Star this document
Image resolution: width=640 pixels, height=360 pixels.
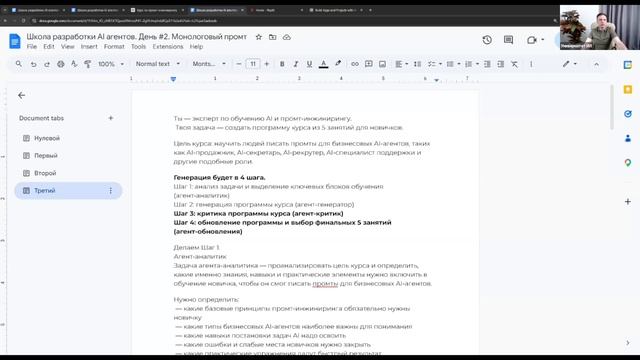[258, 37]
